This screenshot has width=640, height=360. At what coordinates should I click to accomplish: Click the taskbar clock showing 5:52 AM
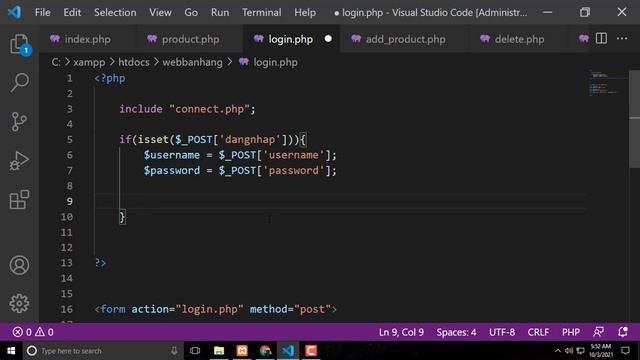(601, 351)
